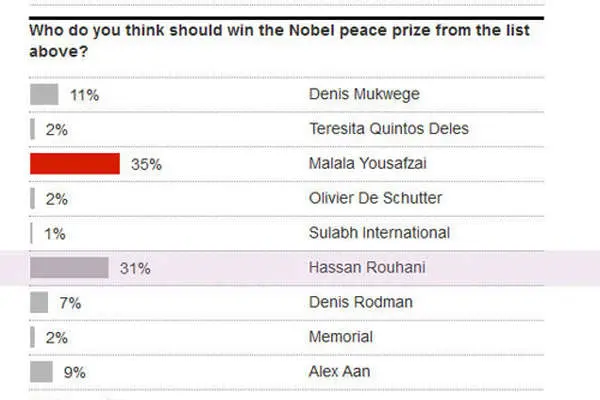Screen dimensions: 600x400
Task: Click the 2% label for Olivier De Schutter
Action: click(x=57, y=199)
